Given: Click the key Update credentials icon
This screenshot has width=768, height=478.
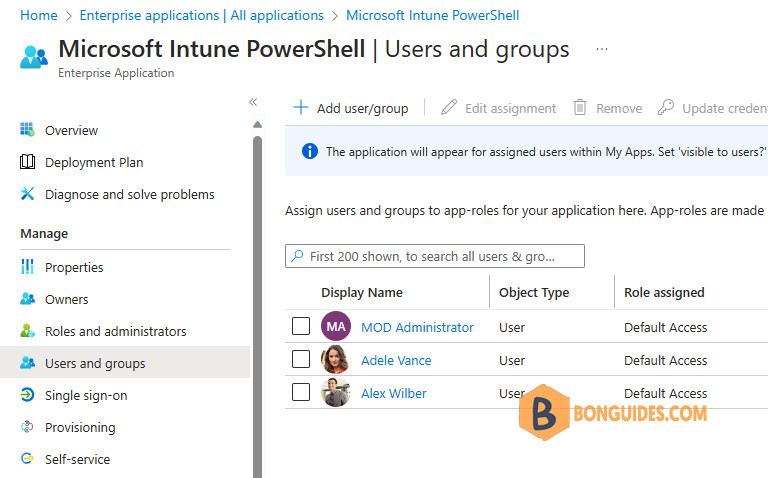Looking at the screenshot, I should pyautogui.click(x=666, y=107).
